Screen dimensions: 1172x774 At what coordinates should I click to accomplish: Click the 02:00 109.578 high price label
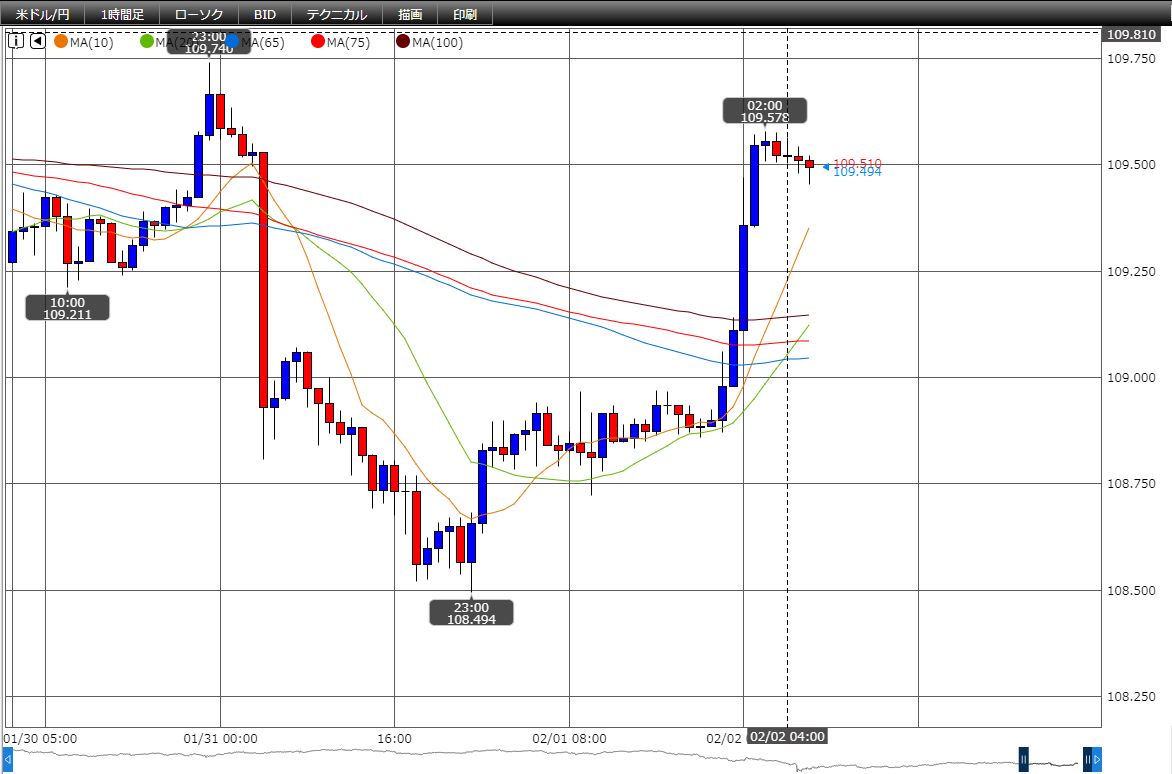pyautogui.click(x=765, y=111)
